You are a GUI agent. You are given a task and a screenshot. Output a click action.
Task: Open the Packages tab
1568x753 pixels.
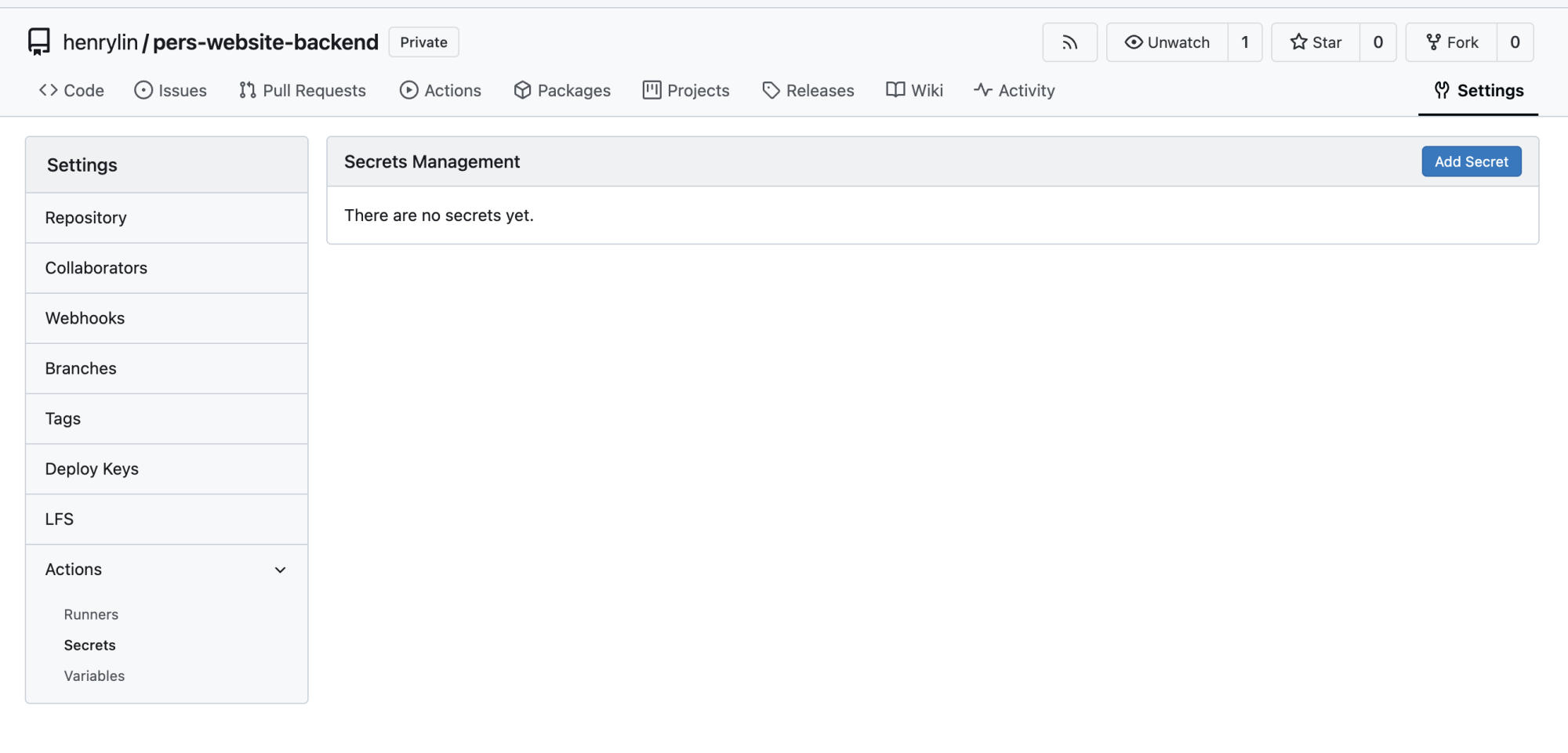coord(562,90)
